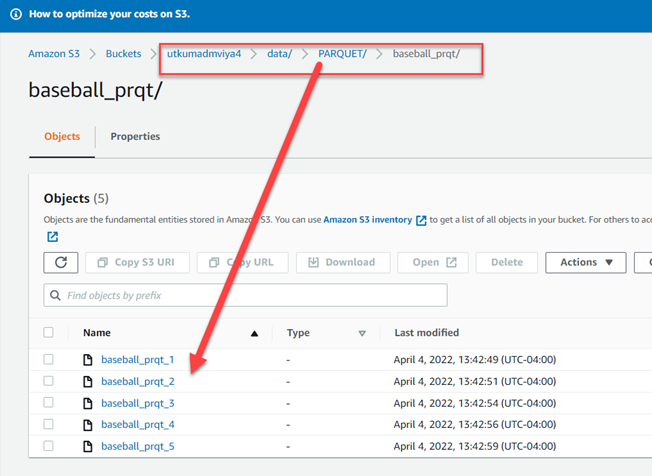Click the file icon beside baseball_prqt_2
The width and height of the screenshot is (652, 476).
point(88,381)
